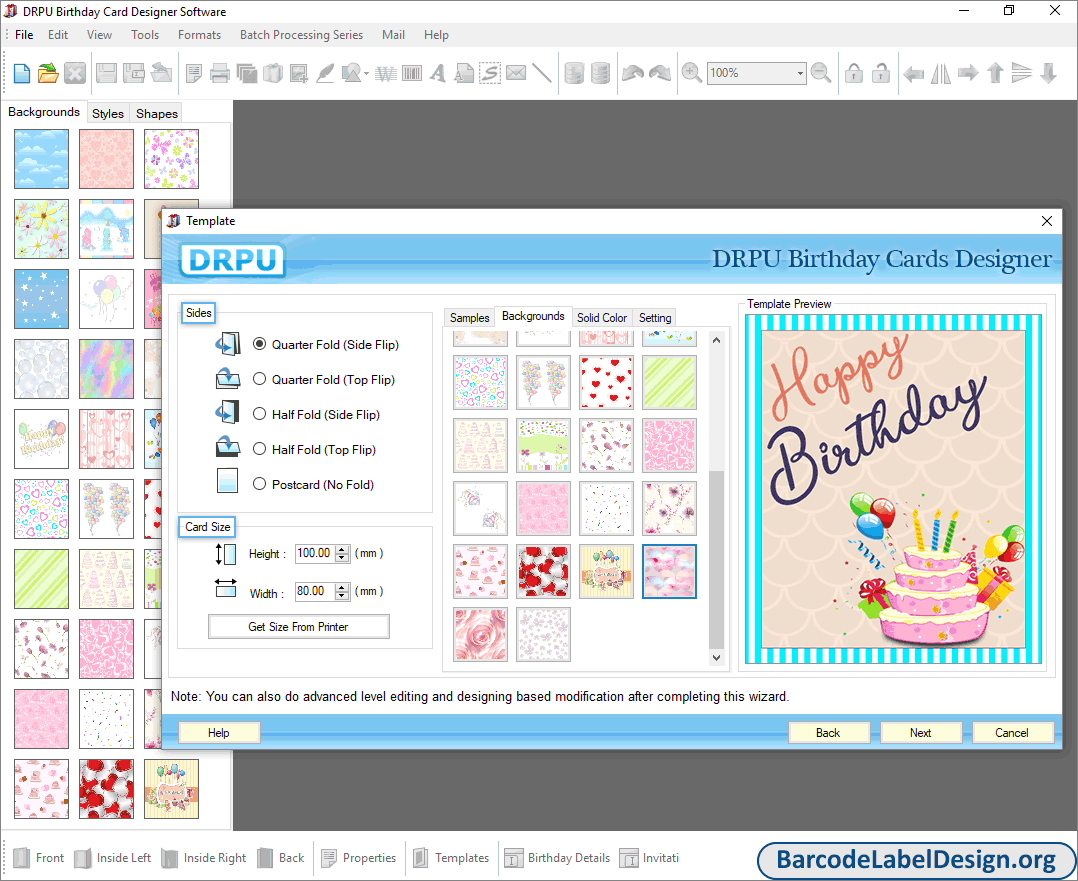The width and height of the screenshot is (1078, 881).
Task: Select Quarter Fold (Side Flip) option
Action: pyautogui.click(x=259, y=344)
